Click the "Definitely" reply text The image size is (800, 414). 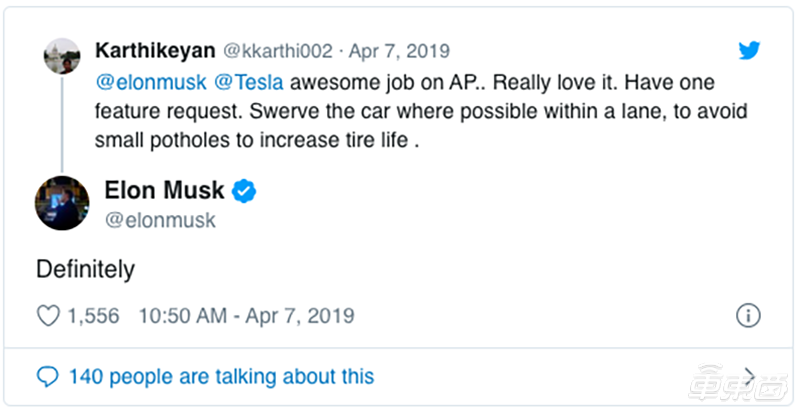85,269
